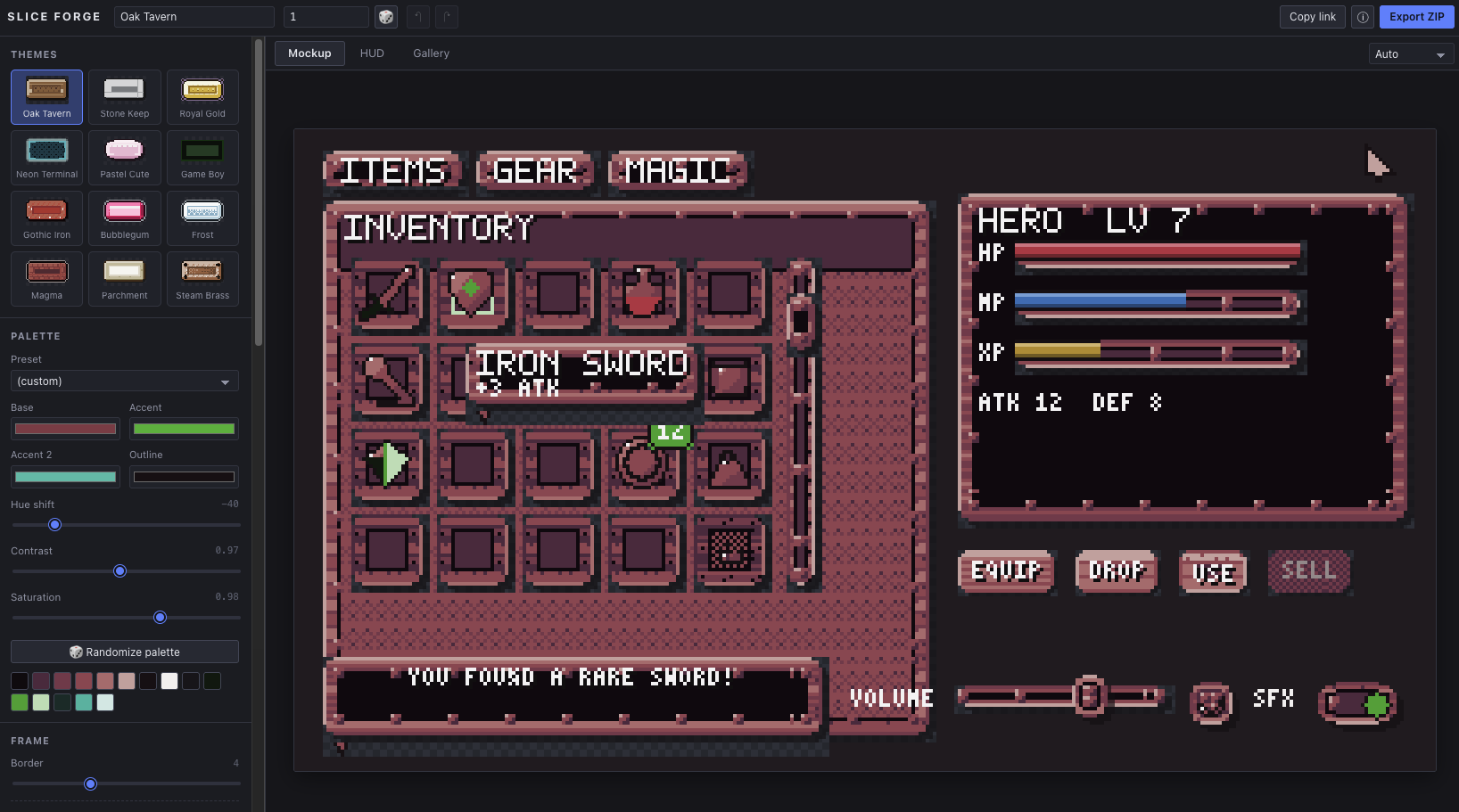Open the Auto scale dropdown
Screen dimensions: 1459x812
1411,54
